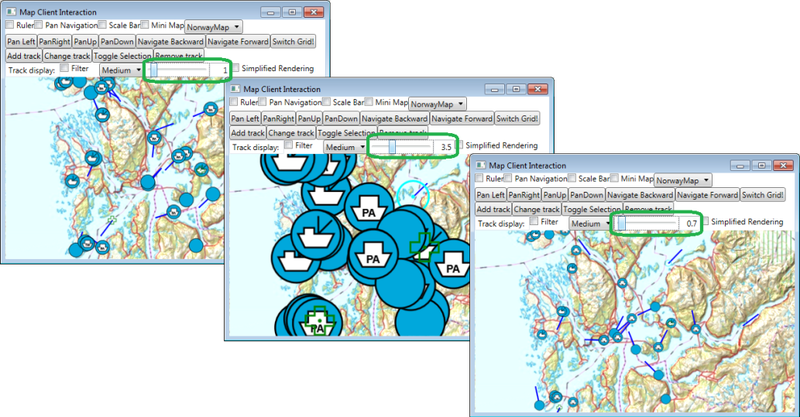800x417 pixels.
Task: Click Add track in the 3.5 window
Action: 248,133
